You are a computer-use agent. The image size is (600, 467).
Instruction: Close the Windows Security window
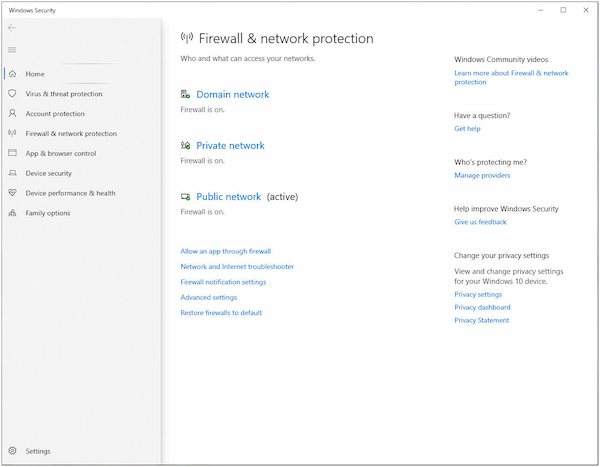(x=586, y=10)
